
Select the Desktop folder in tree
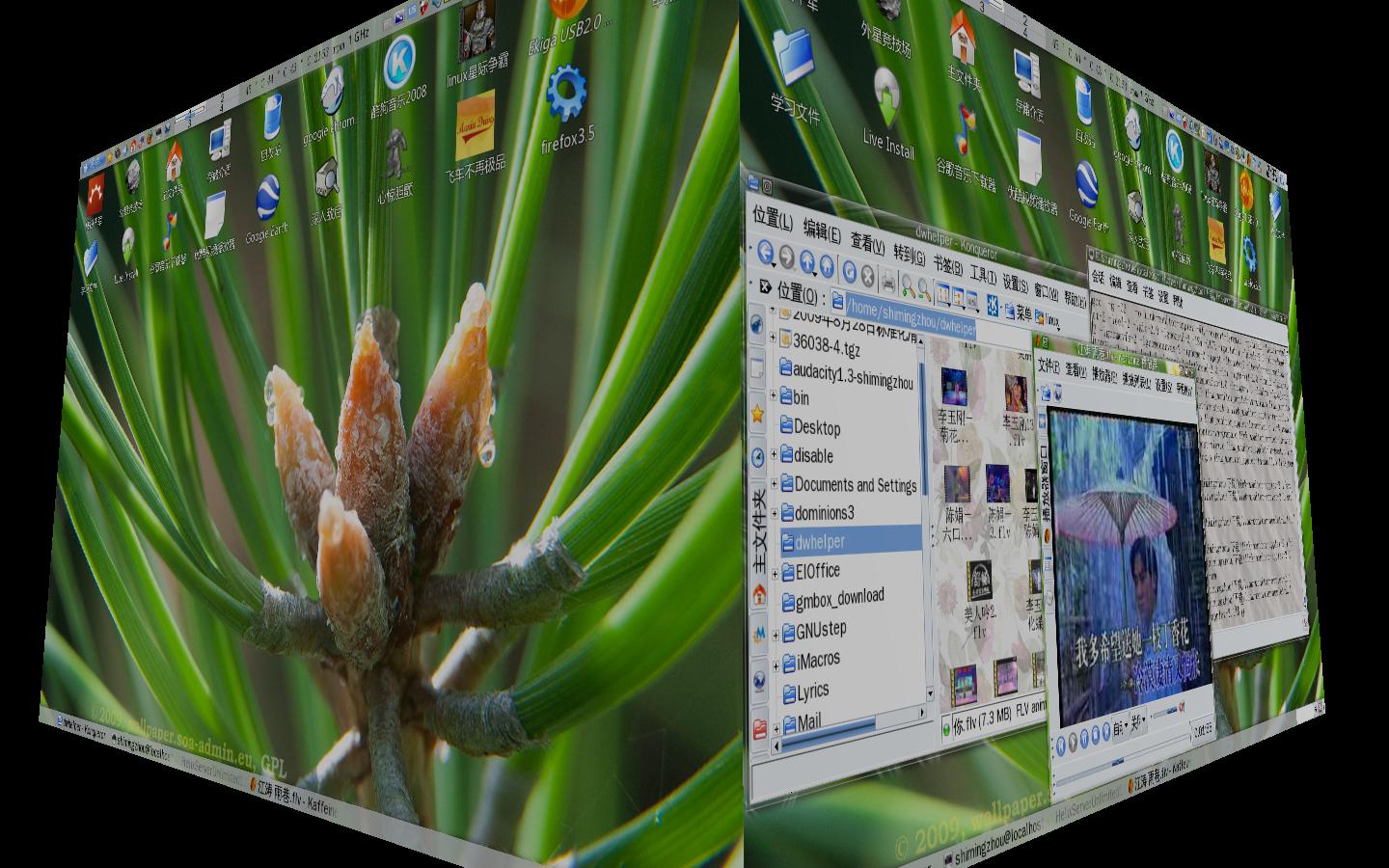pyautogui.click(x=810, y=426)
